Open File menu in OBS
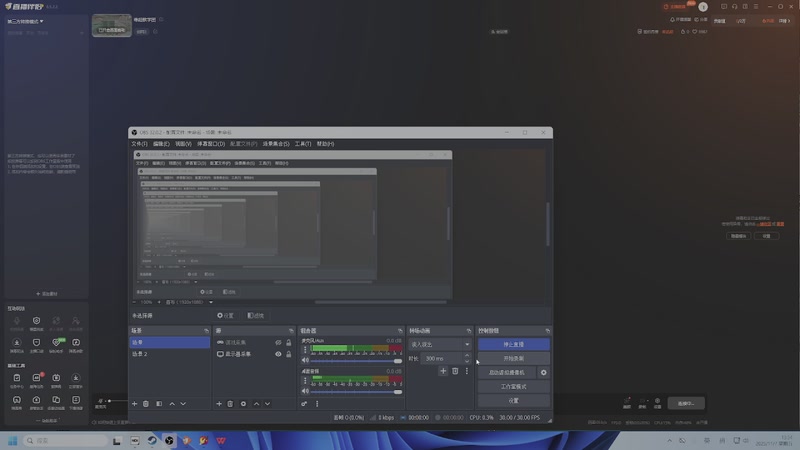800x450 pixels. (139, 144)
